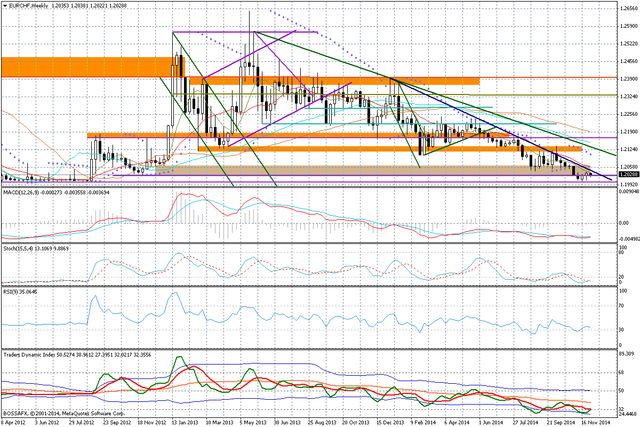
Task: Click the 23 Sep 2012 date label
Action: pos(116,423)
